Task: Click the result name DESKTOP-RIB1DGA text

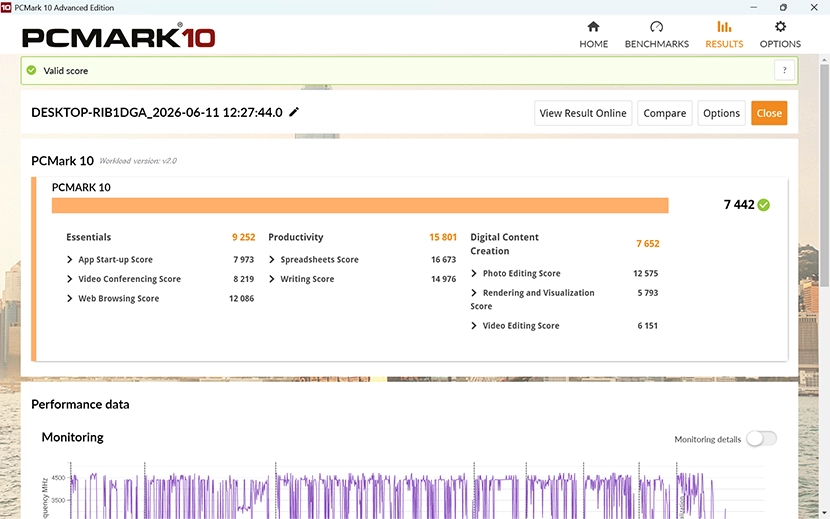Action: point(157,112)
